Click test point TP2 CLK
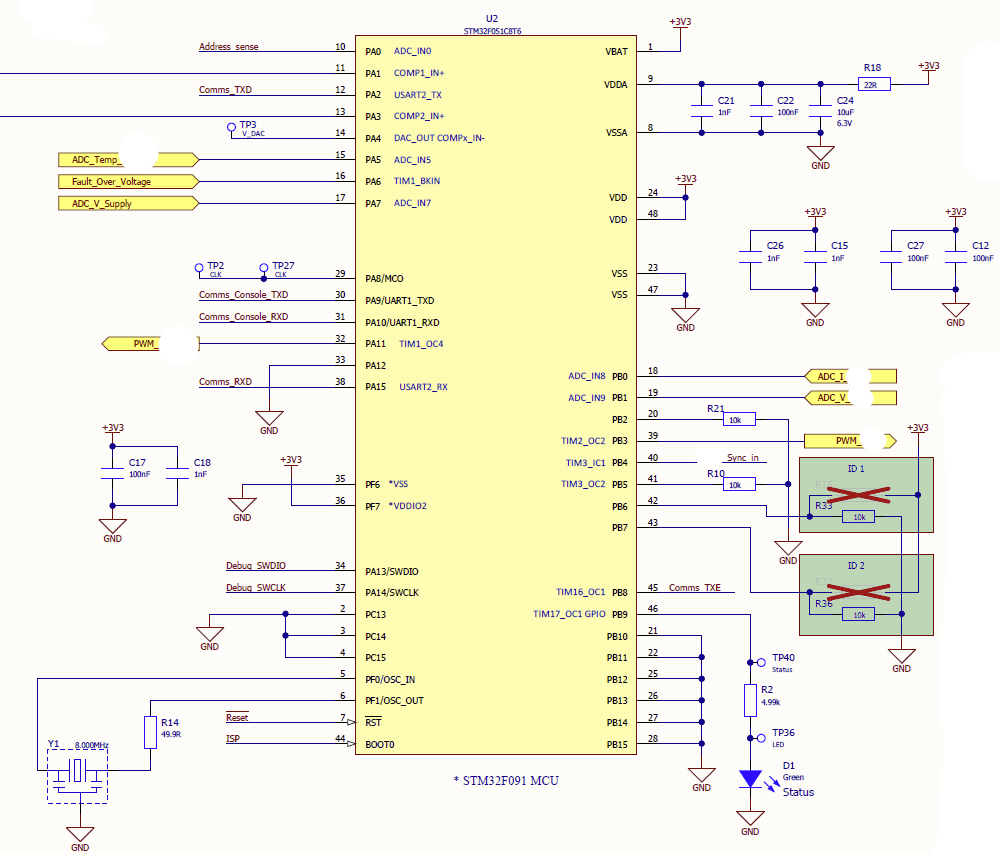Viewport: 999px width, 854px height. pyautogui.click(x=199, y=268)
